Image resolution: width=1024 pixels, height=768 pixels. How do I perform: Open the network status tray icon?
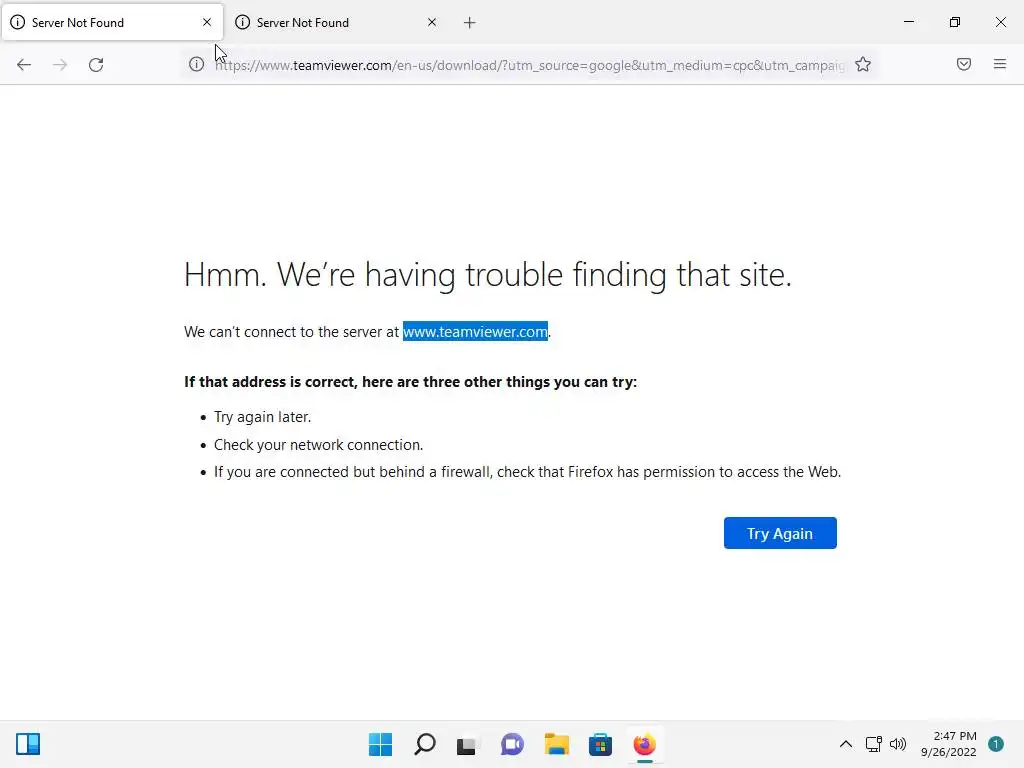tap(874, 744)
